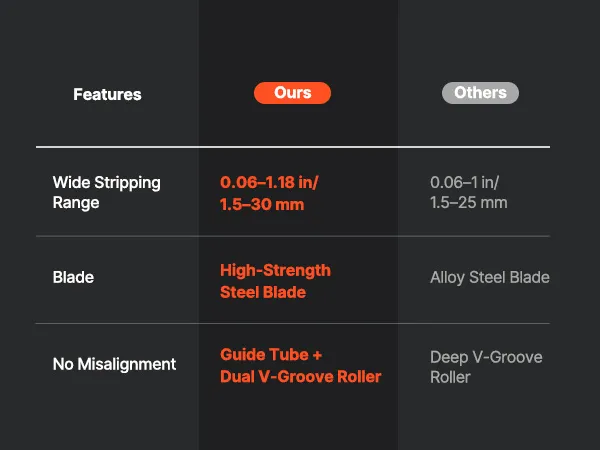Select the "No Misalignment" row label
This screenshot has height=450, width=600.
coord(114,364)
